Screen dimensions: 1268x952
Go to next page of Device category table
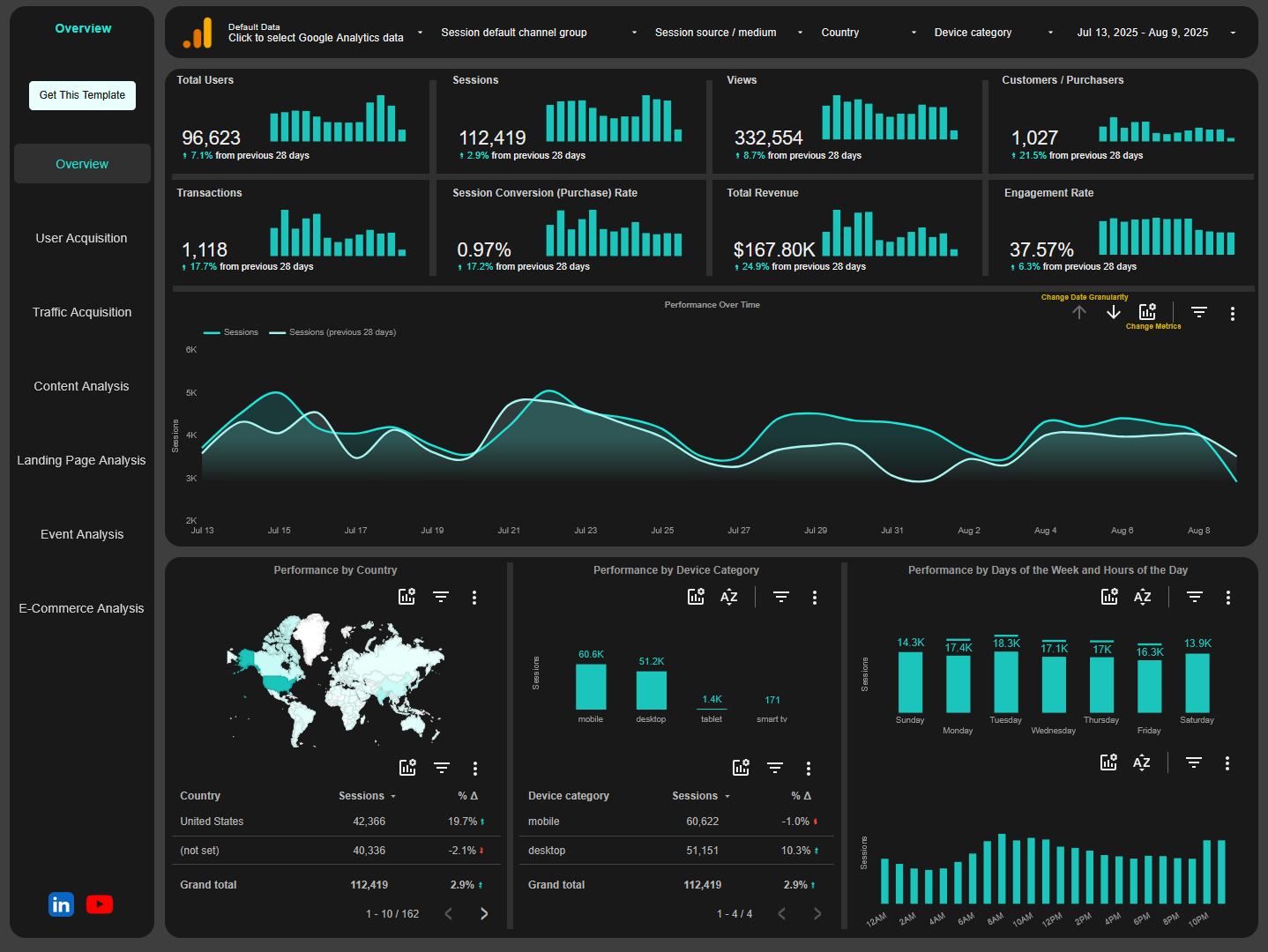(817, 914)
